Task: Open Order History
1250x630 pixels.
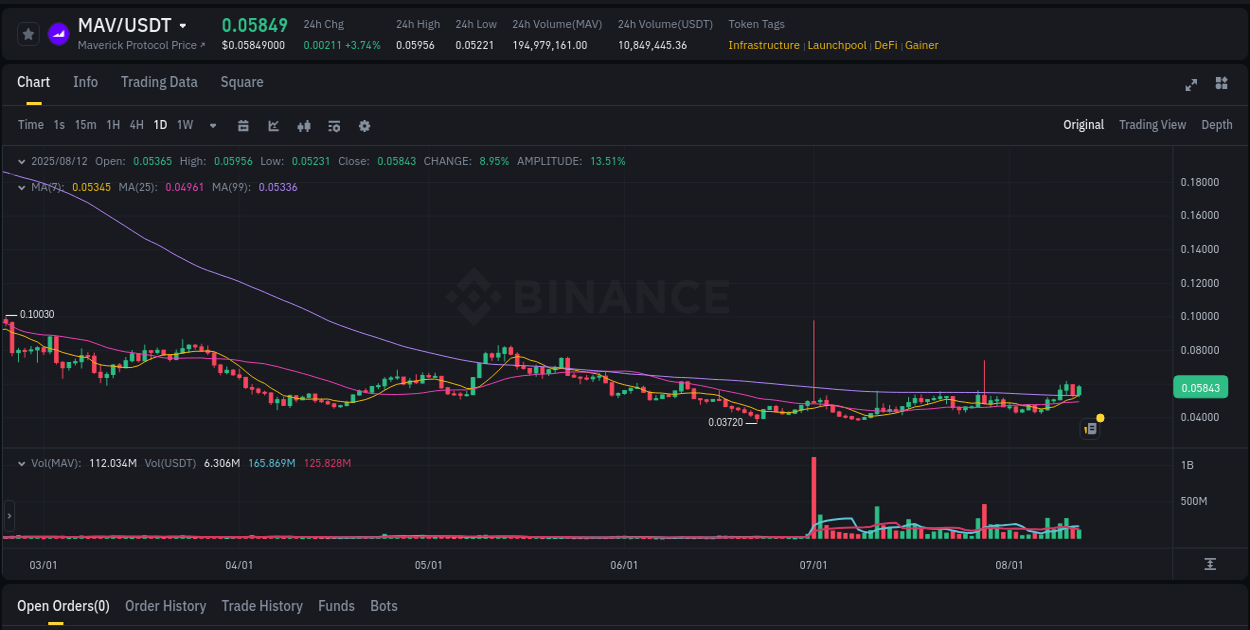Action: point(165,606)
